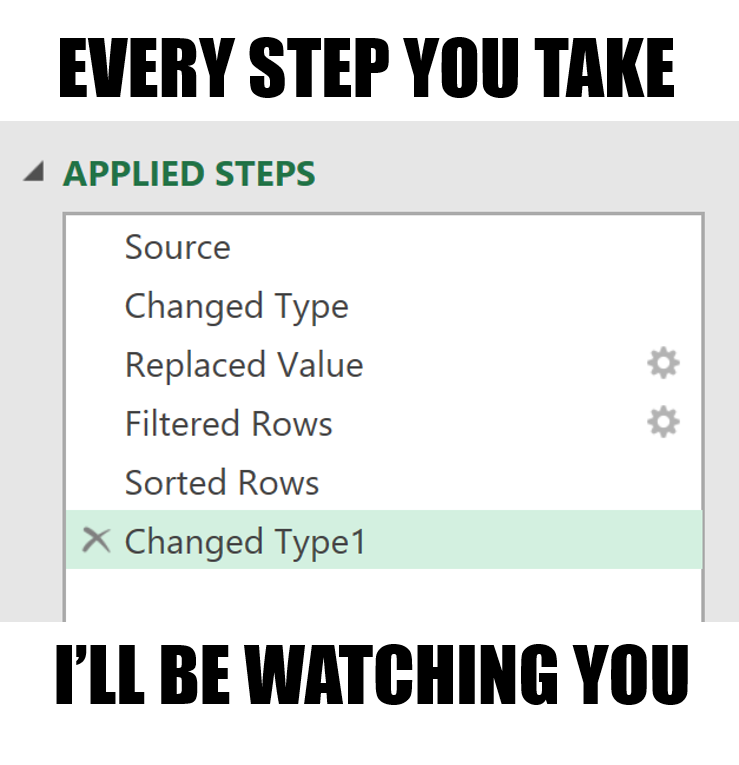Delete the Changed Type1 step
Image resolution: width=739 pixels, height=765 pixels.
point(96,541)
